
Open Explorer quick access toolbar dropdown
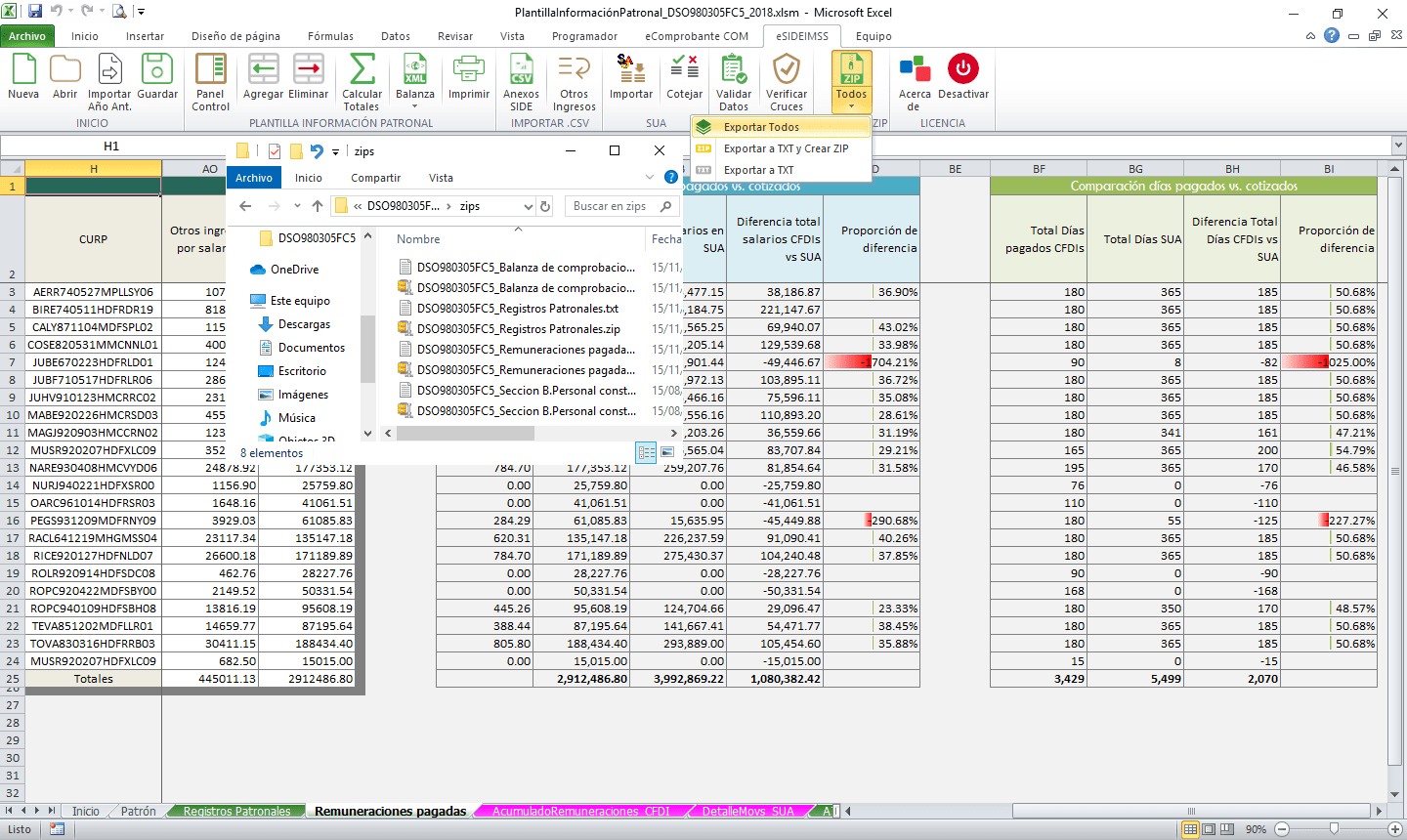[335, 151]
